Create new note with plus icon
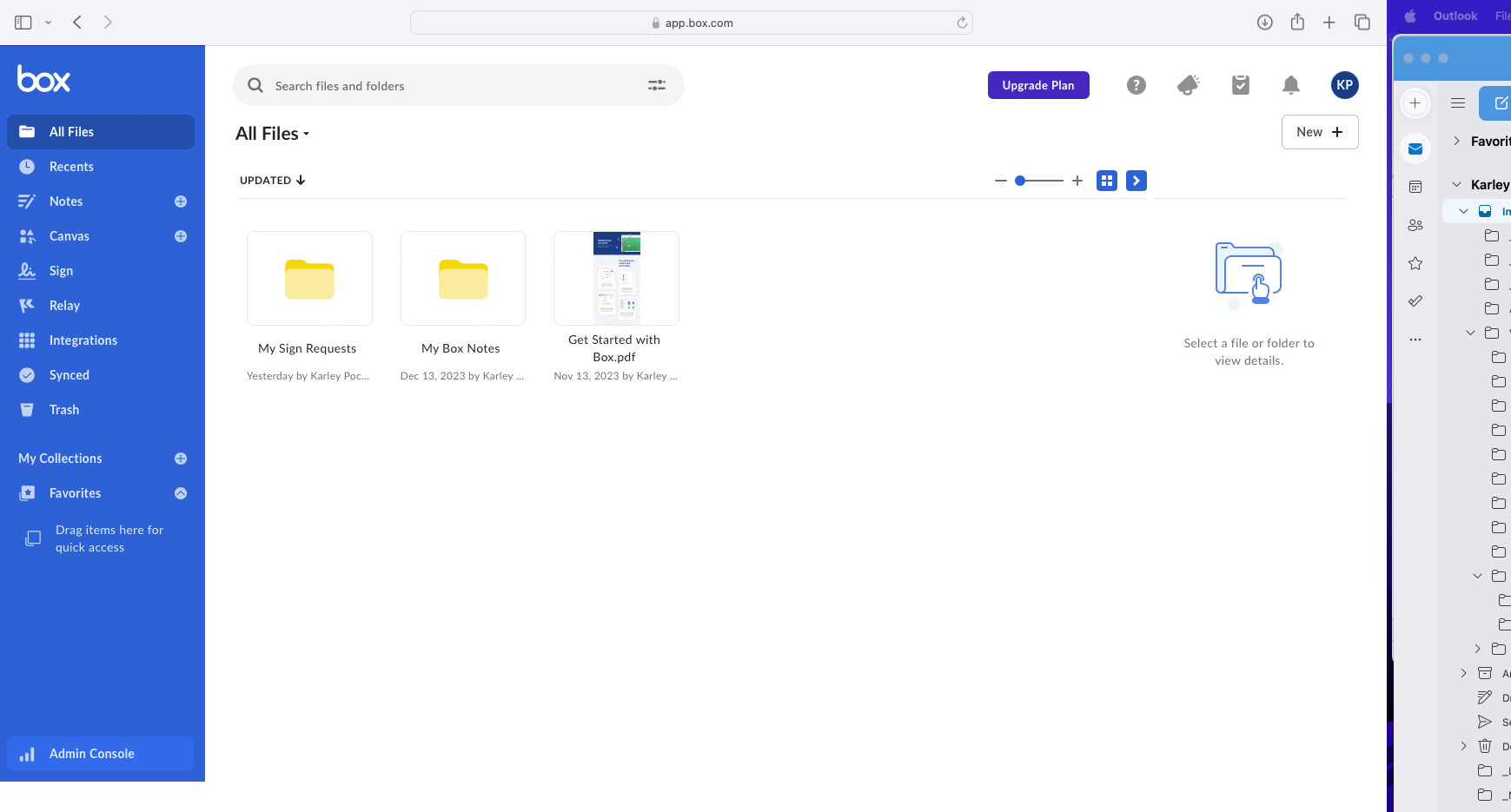Screen dimensions: 1511x812 [x=181, y=201]
